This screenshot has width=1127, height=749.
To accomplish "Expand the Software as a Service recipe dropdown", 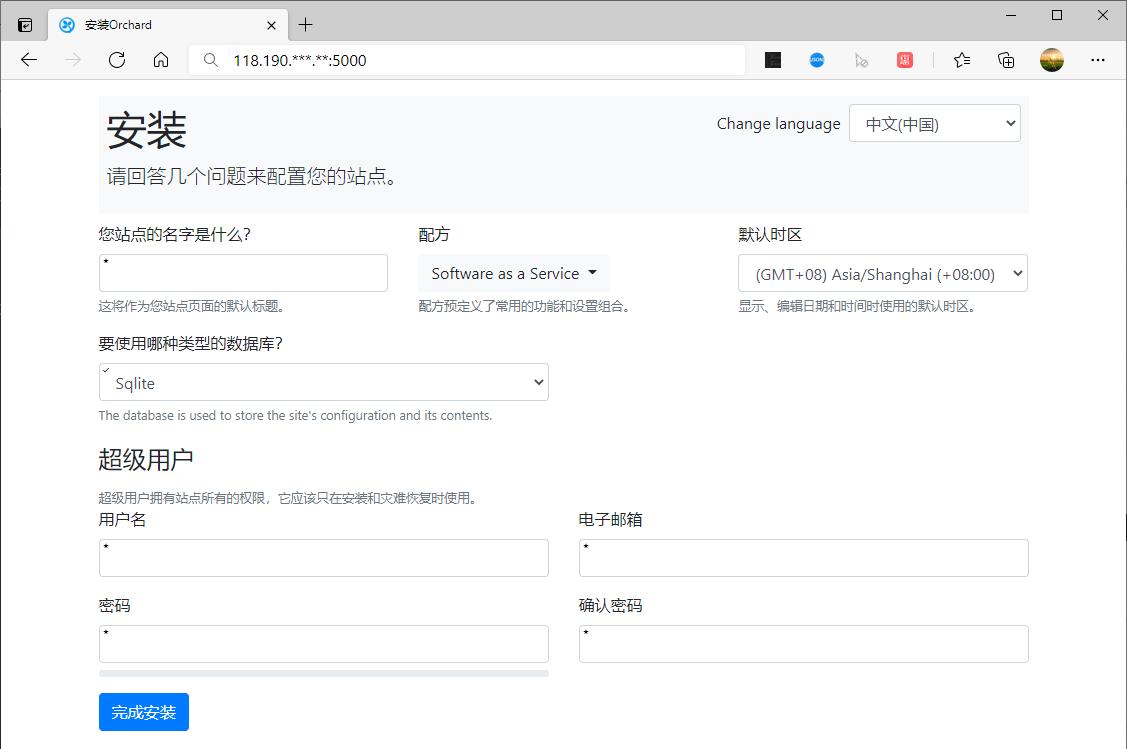I will [x=513, y=272].
